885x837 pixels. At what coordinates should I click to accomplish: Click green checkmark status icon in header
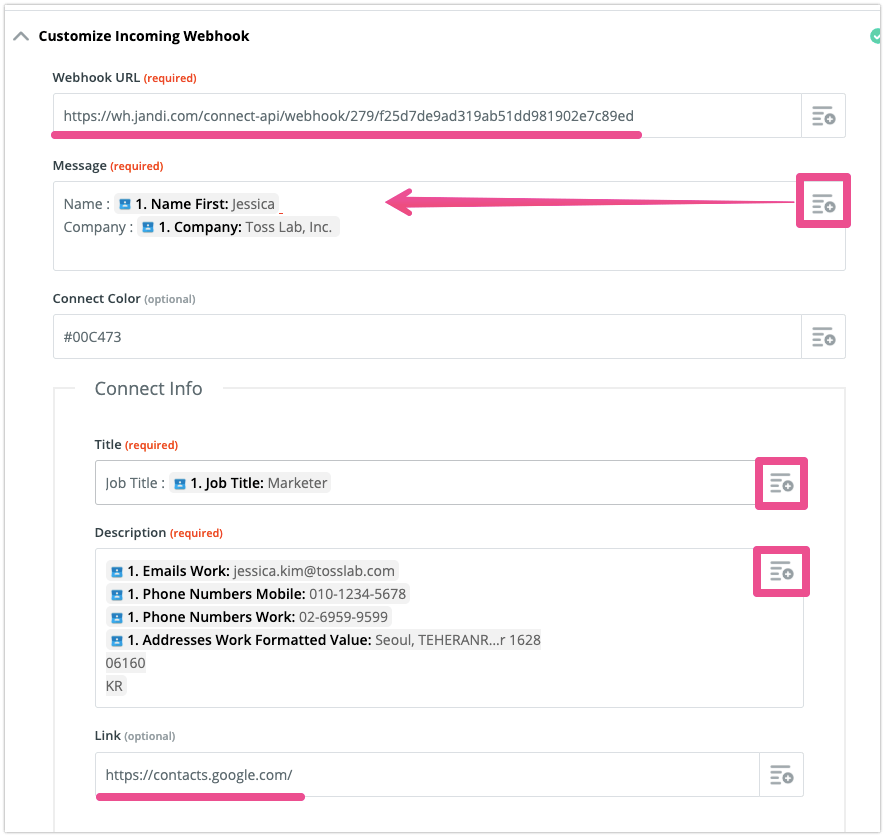[x=877, y=36]
